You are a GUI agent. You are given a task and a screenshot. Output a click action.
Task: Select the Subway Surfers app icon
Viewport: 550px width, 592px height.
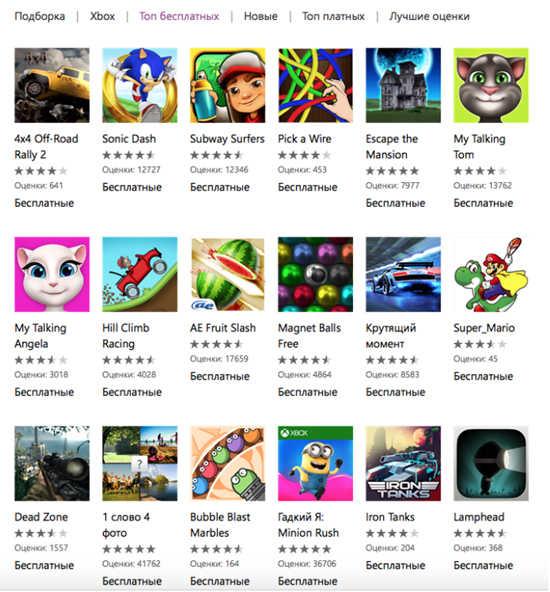tap(228, 85)
